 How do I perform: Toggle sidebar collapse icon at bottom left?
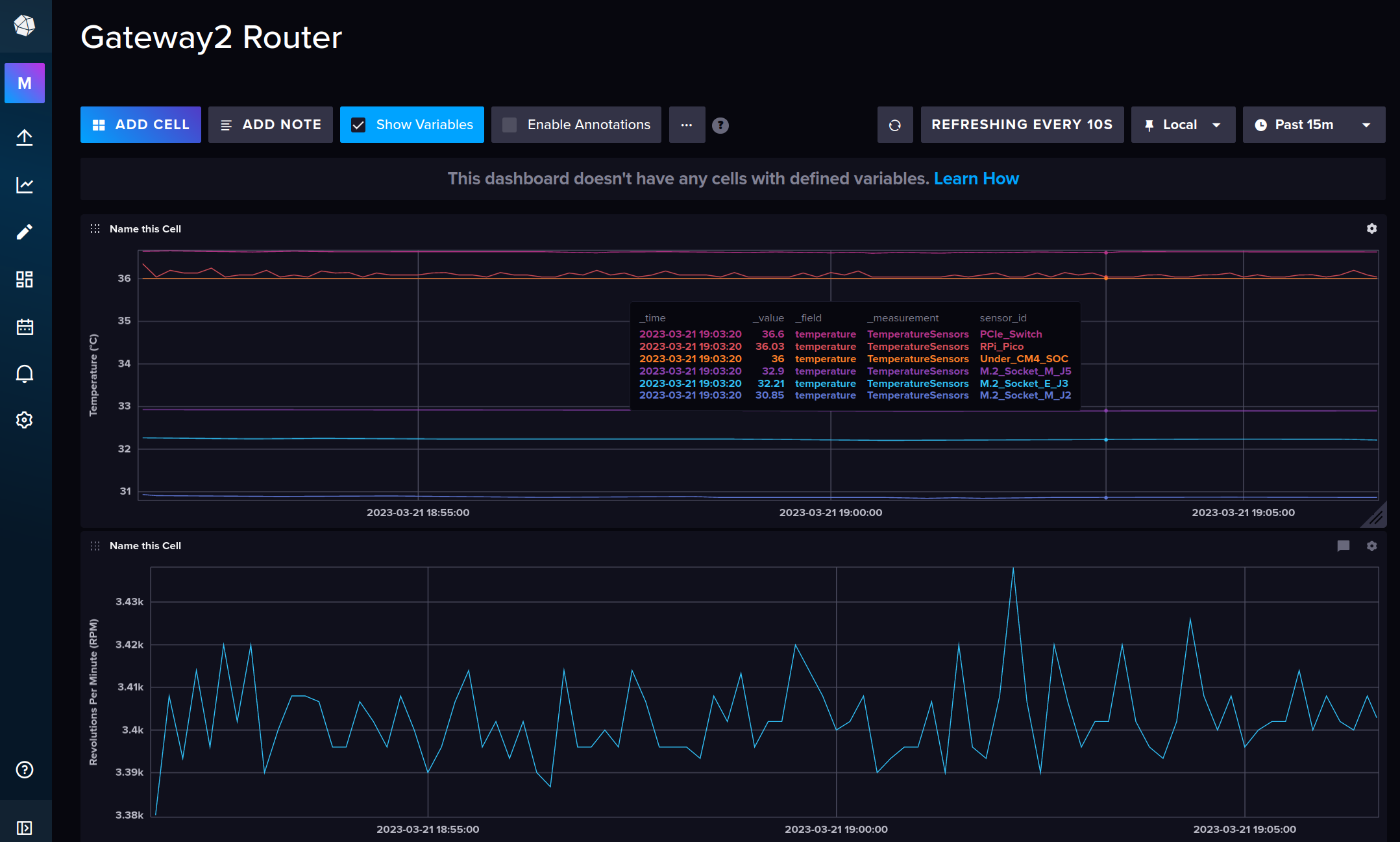click(25, 828)
